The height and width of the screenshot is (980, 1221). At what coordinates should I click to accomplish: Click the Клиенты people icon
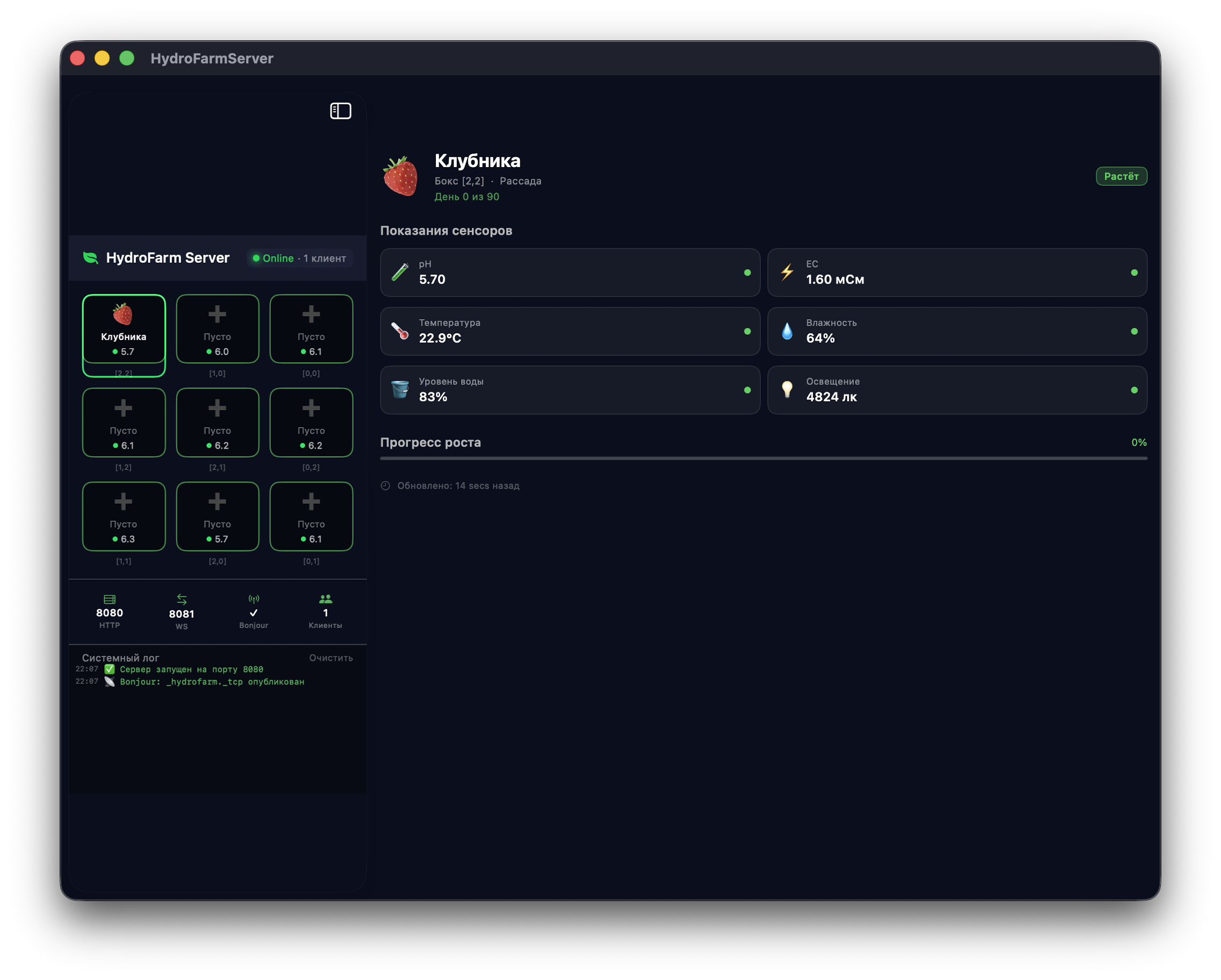click(x=325, y=599)
